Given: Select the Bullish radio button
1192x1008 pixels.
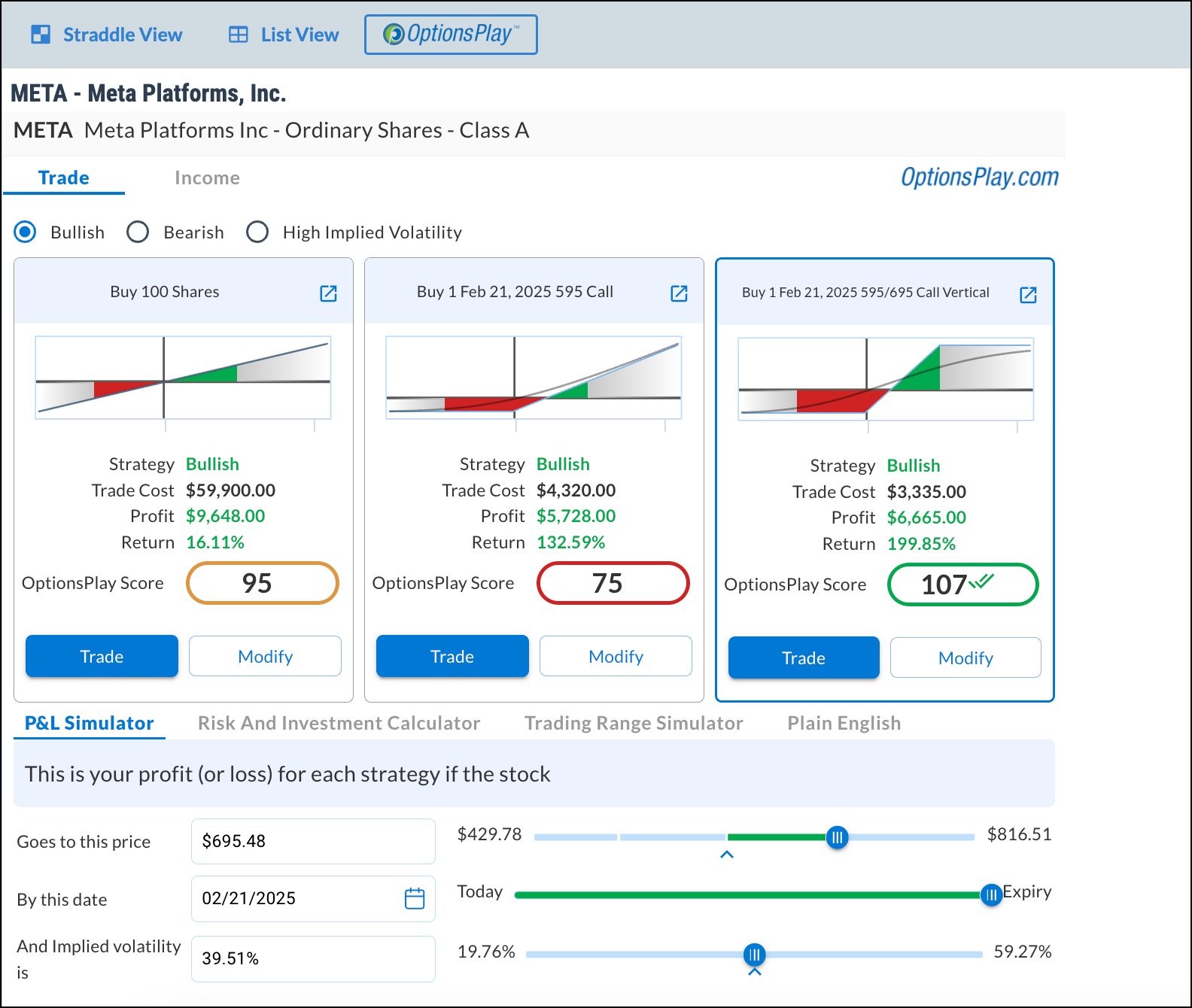Looking at the screenshot, I should point(25,232).
